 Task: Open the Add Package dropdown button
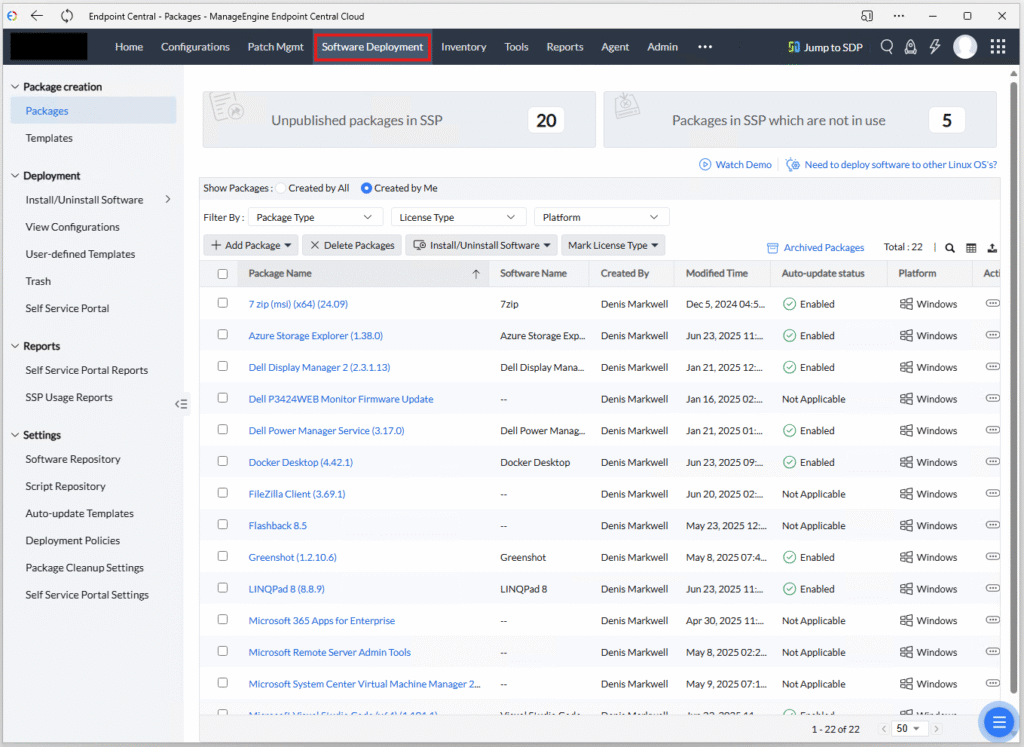pyautogui.click(x=251, y=245)
